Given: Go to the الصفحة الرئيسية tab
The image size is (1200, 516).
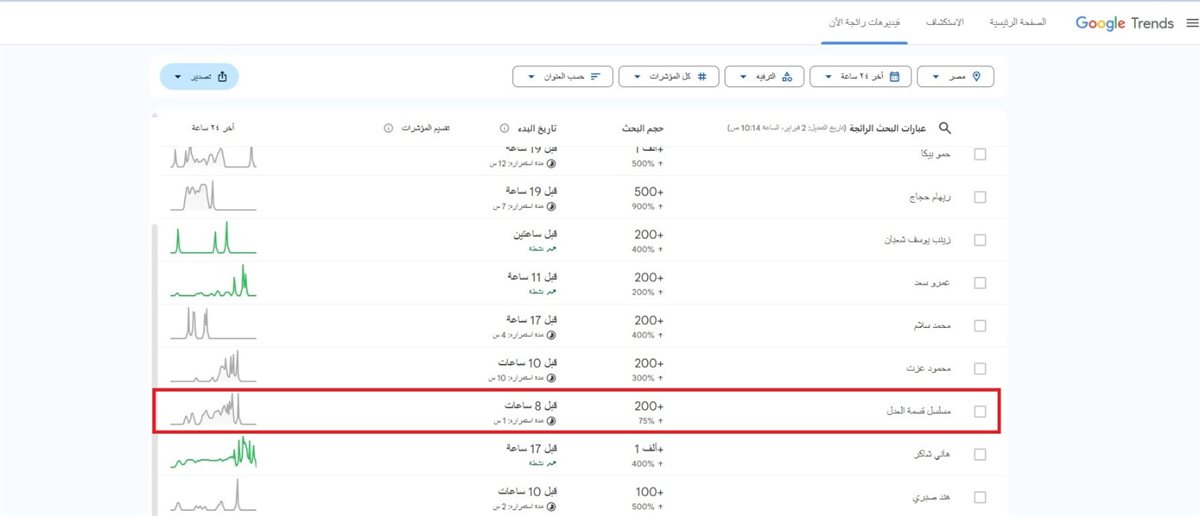Looking at the screenshot, I should pyautogui.click(x=1017, y=22).
